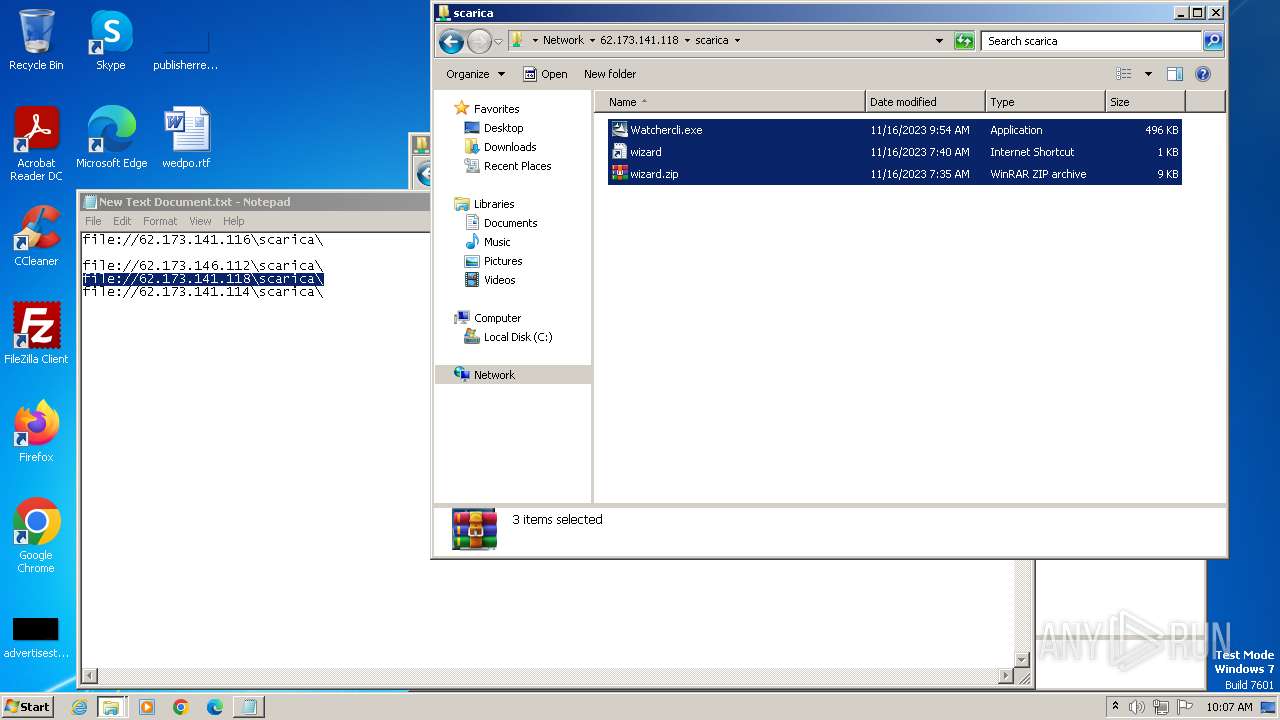This screenshot has width=1280, height=720.
Task: Open Chrome from the taskbar
Action: click(x=181, y=707)
